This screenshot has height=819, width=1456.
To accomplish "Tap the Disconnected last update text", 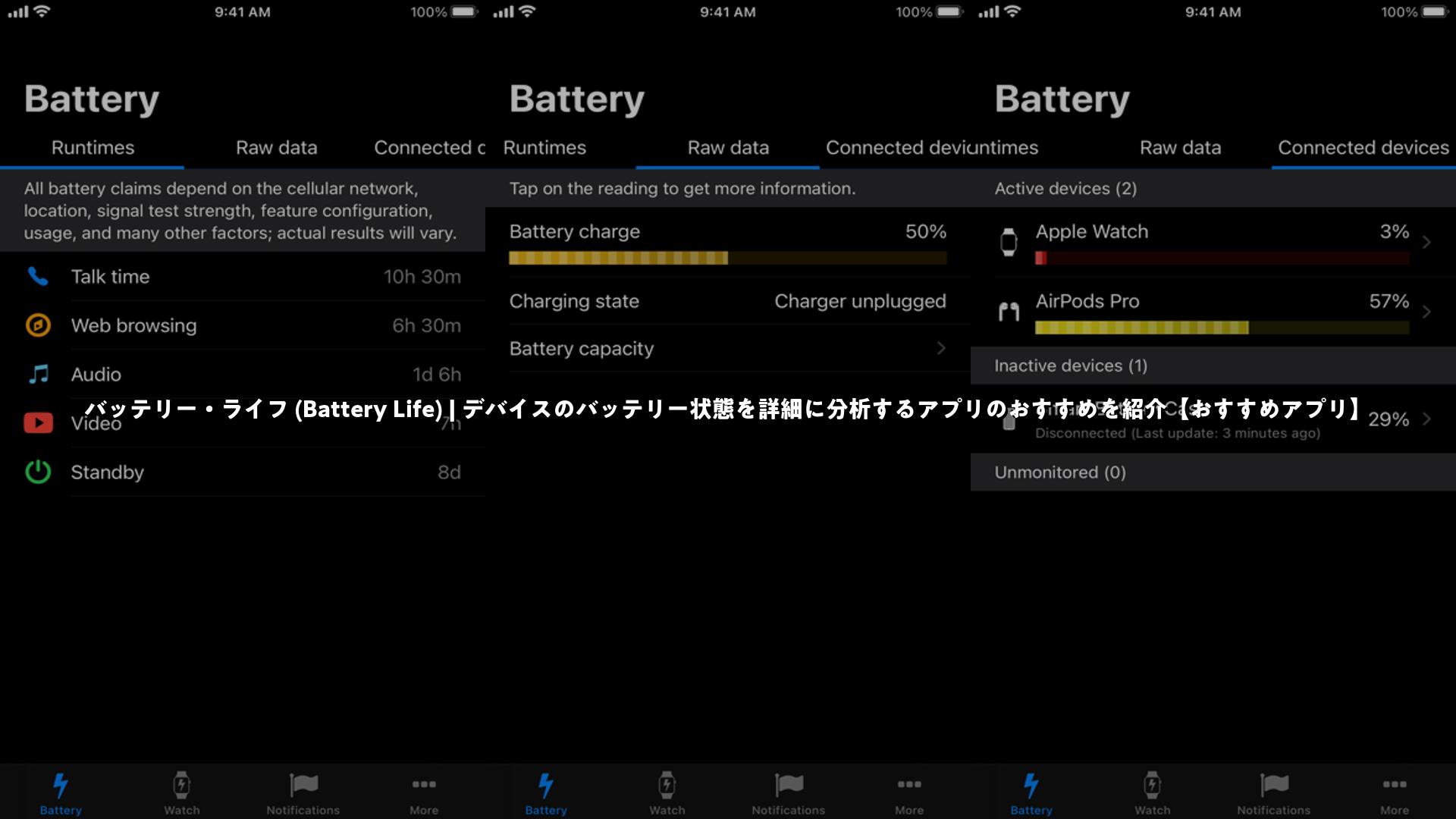I will coord(1178,433).
